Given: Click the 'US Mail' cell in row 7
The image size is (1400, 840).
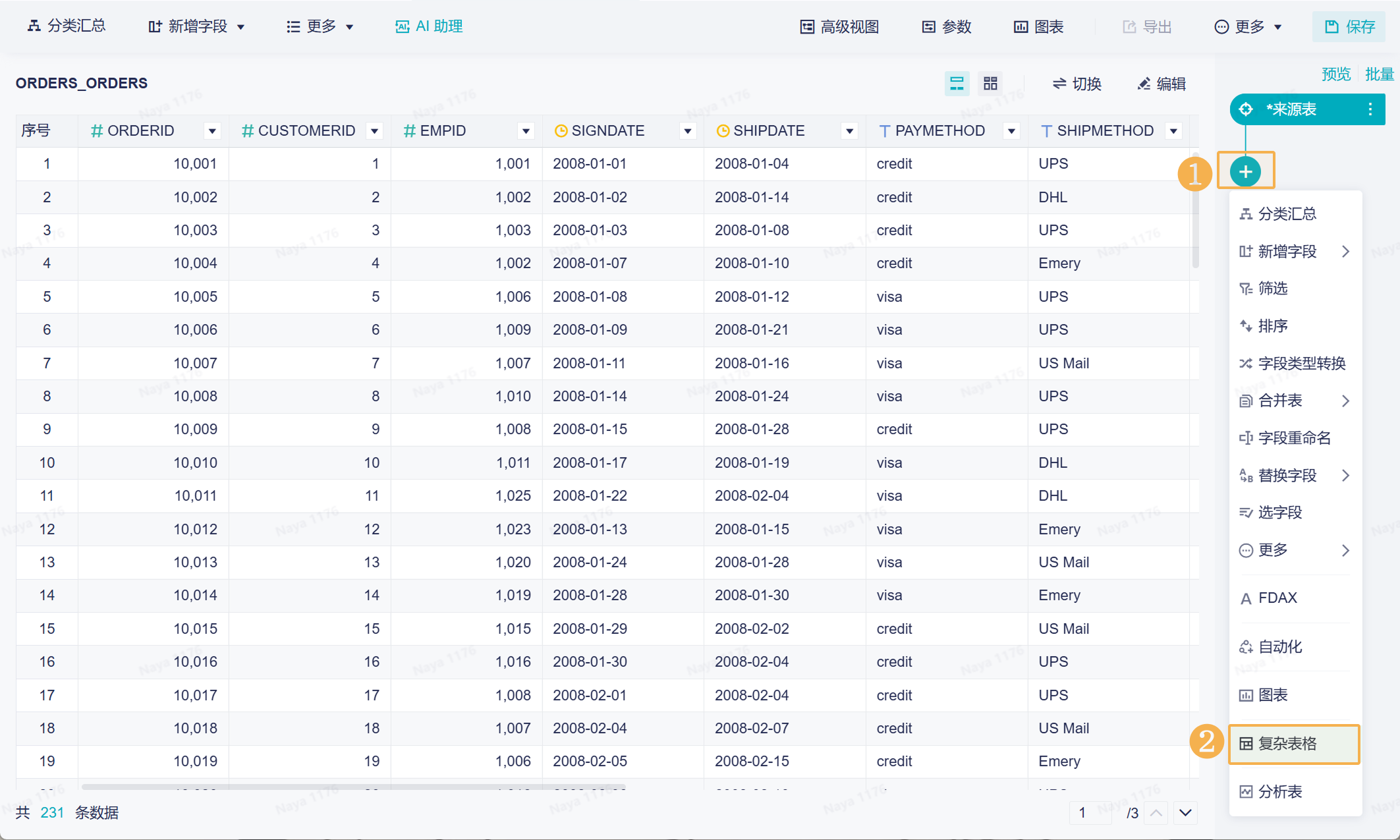Looking at the screenshot, I should pyautogui.click(x=1109, y=363).
